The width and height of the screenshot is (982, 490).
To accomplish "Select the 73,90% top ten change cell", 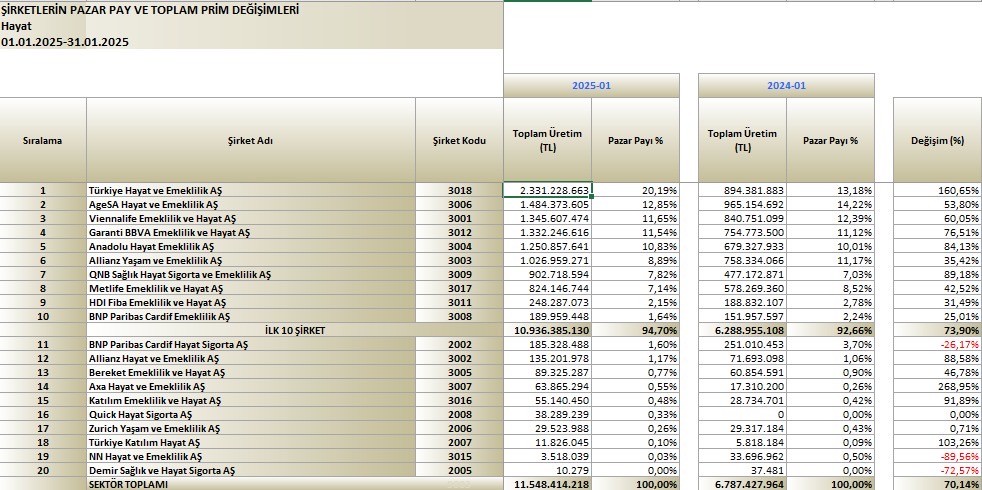I will [x=938, y=330].
